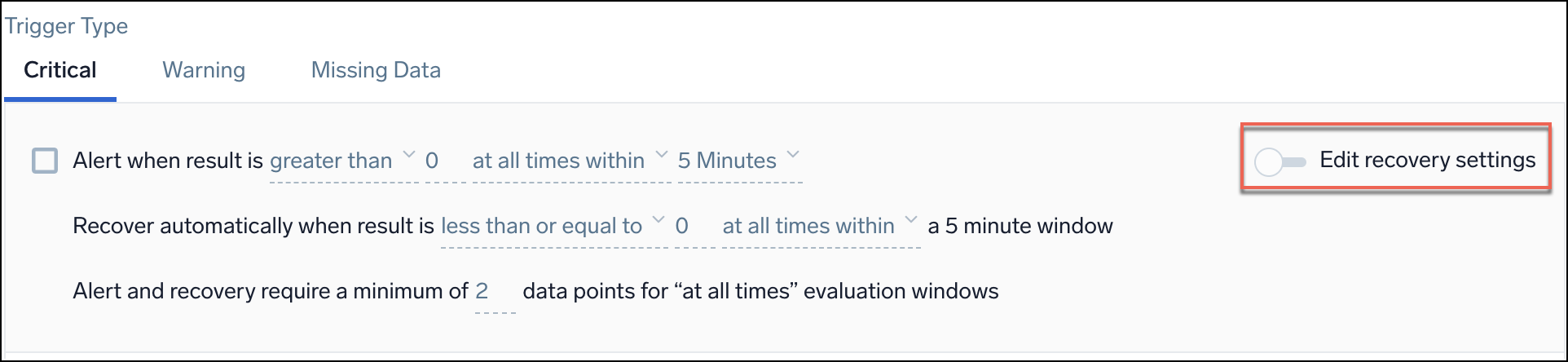The image size is (1568, 362).
Task: Switch to the Critical tab
Action: coord(60,71)
